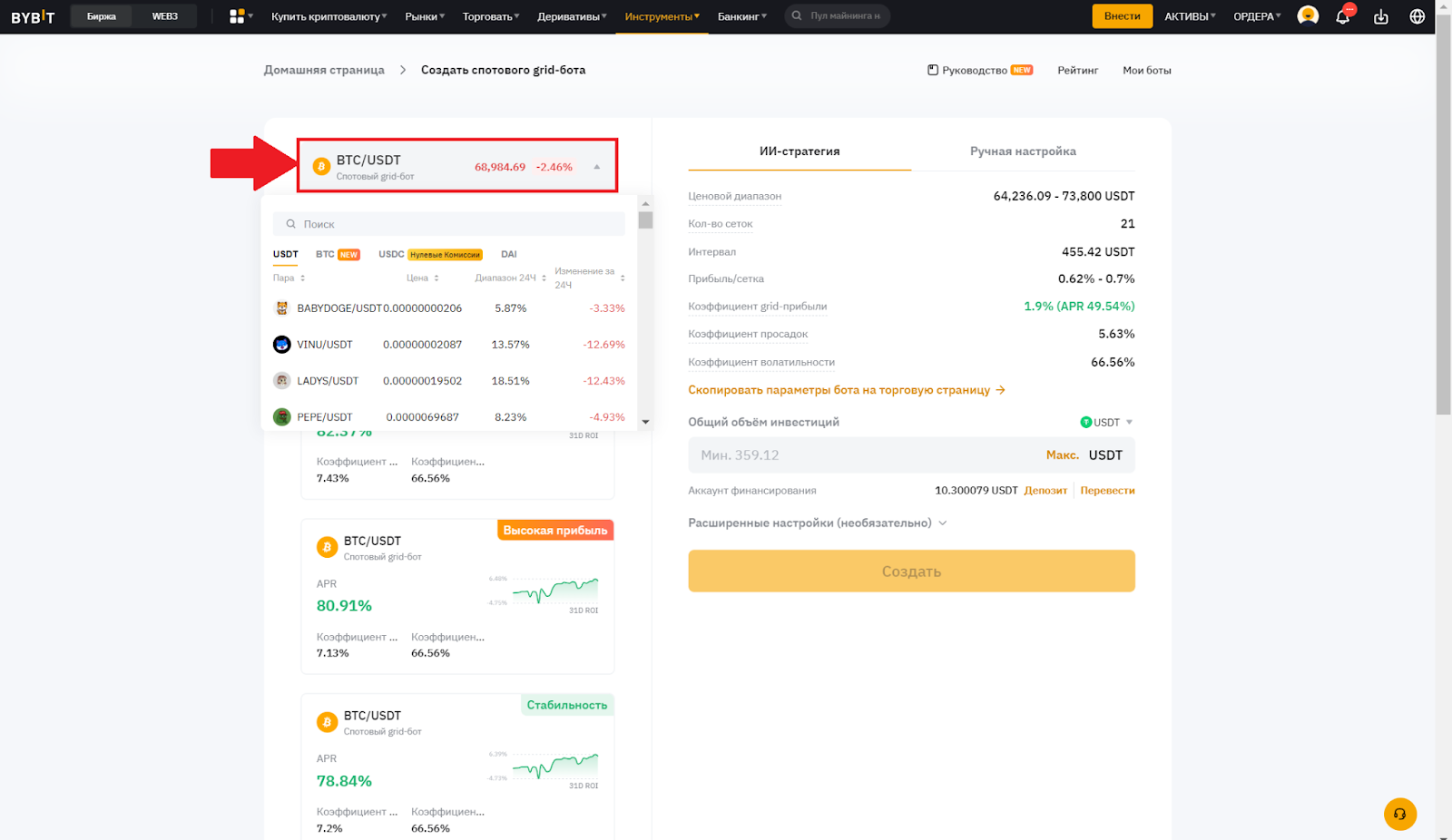Open the Рейтинг link

pyautogui.click(x=1077, y=70)
